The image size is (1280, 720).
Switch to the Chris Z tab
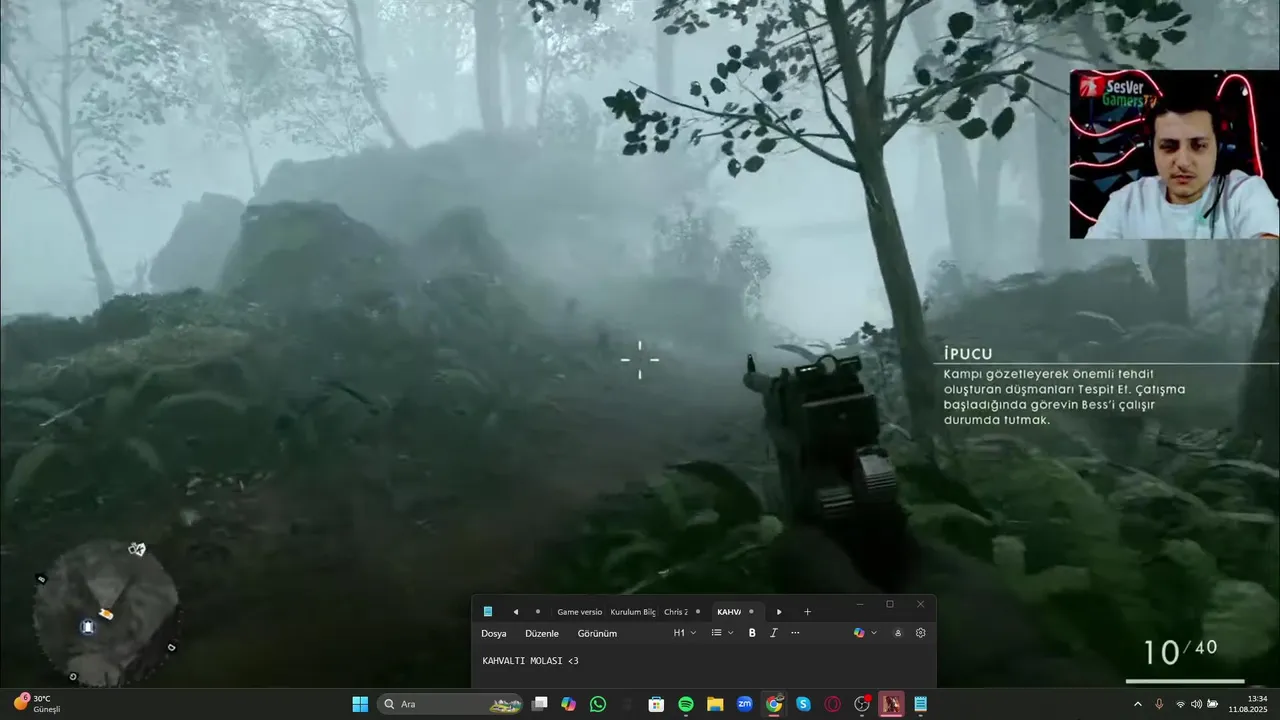(x=676, y=612)
